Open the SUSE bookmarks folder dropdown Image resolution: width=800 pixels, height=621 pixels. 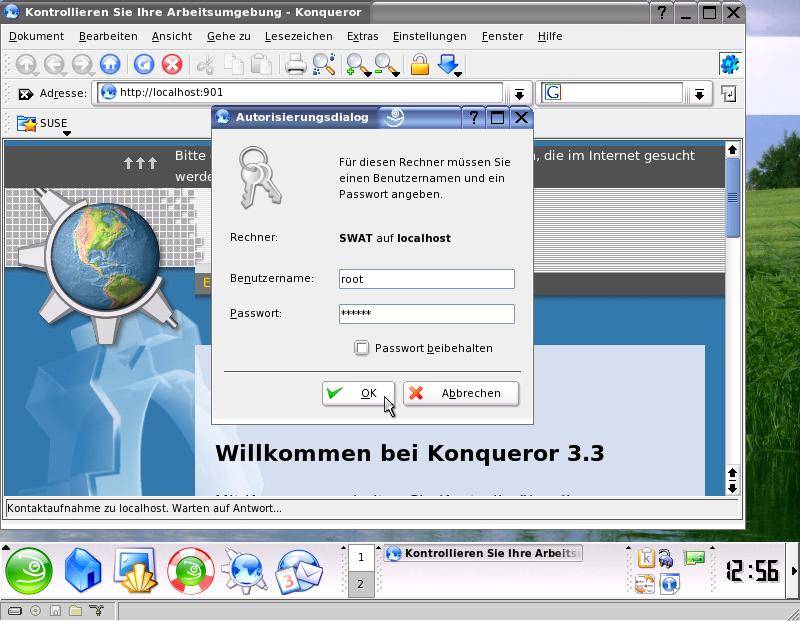click(x=42, y=124)
